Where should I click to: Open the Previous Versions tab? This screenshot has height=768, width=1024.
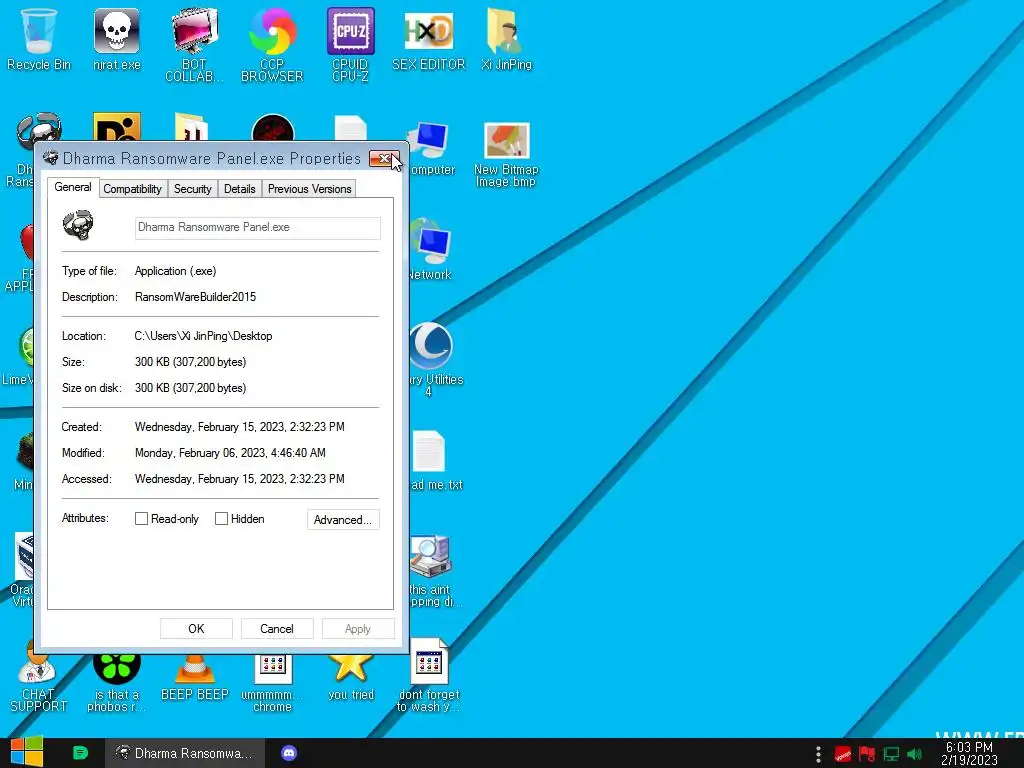point(310,189)
